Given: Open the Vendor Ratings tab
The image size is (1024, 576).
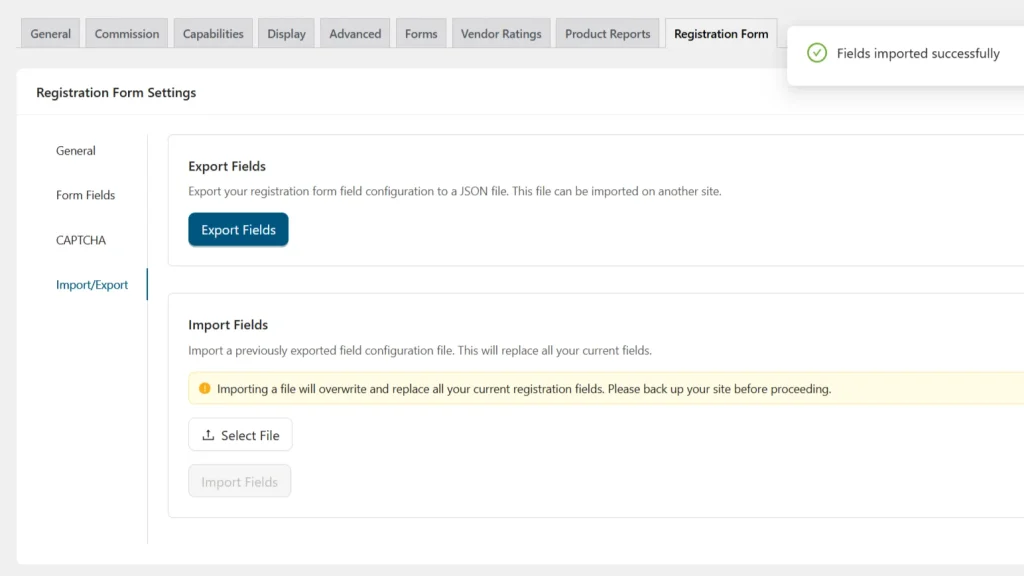Looking at the screenshot, I should click(x=501, y=34).
